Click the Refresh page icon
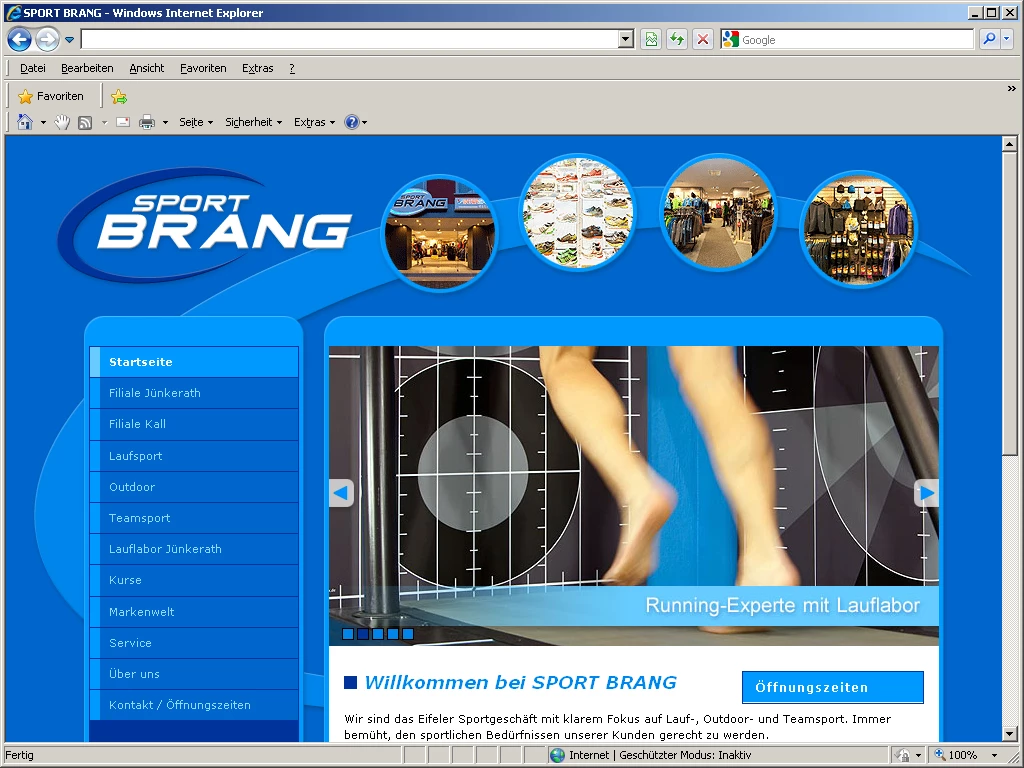Viewport: 1024px width, 768px height. [x=677, y=40]
